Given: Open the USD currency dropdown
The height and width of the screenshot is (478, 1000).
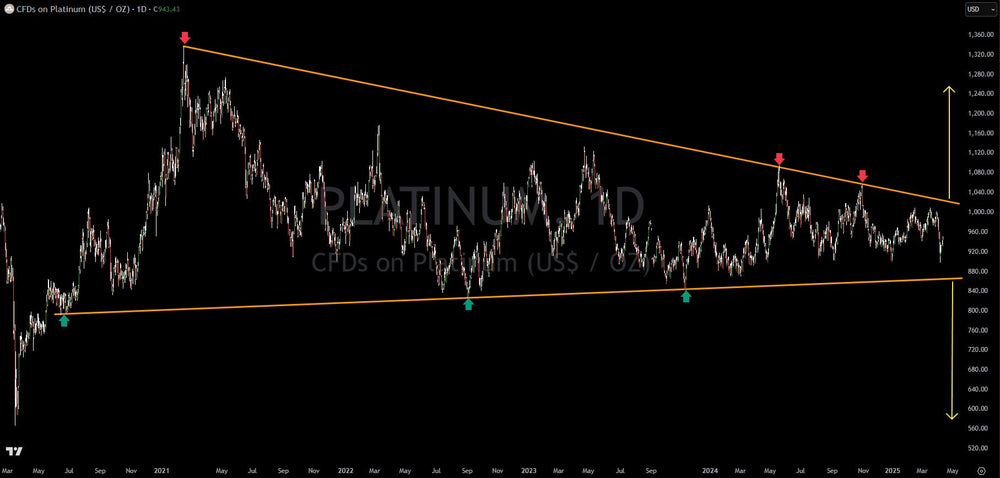Looking at the screenshot, I should (x=977, y=9).
